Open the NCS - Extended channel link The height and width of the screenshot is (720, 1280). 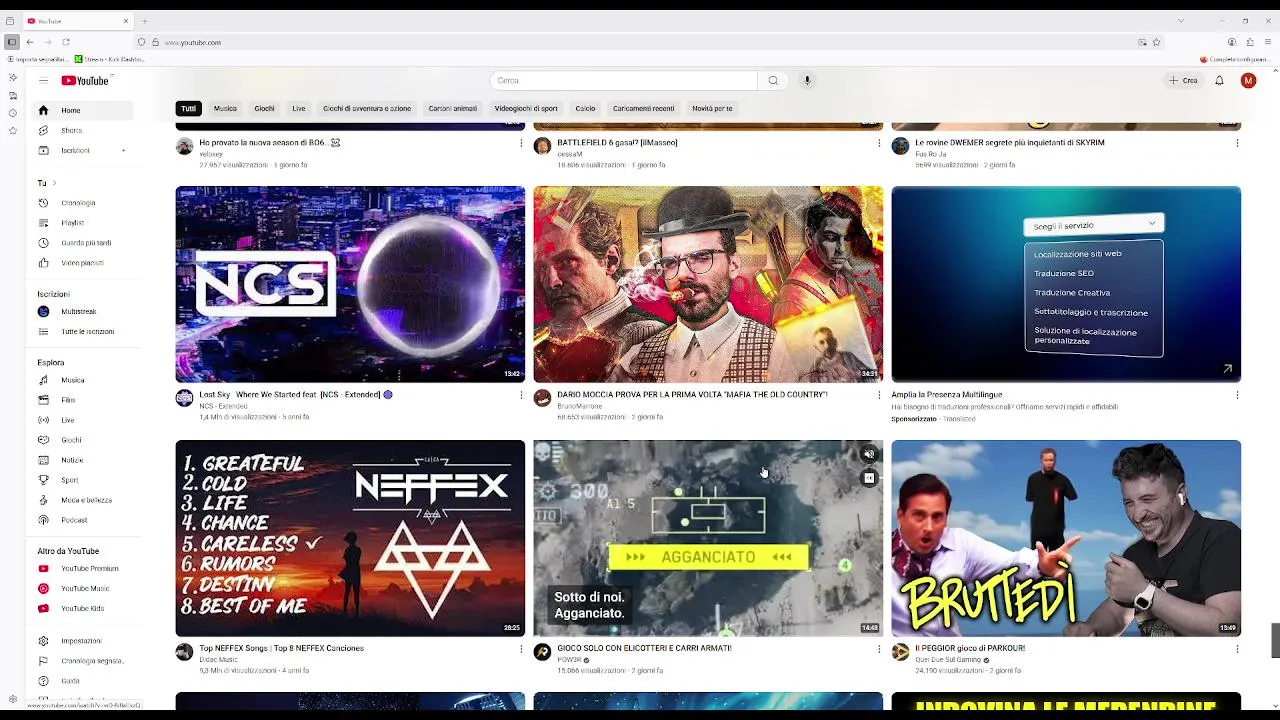click(x=222, y=406)
